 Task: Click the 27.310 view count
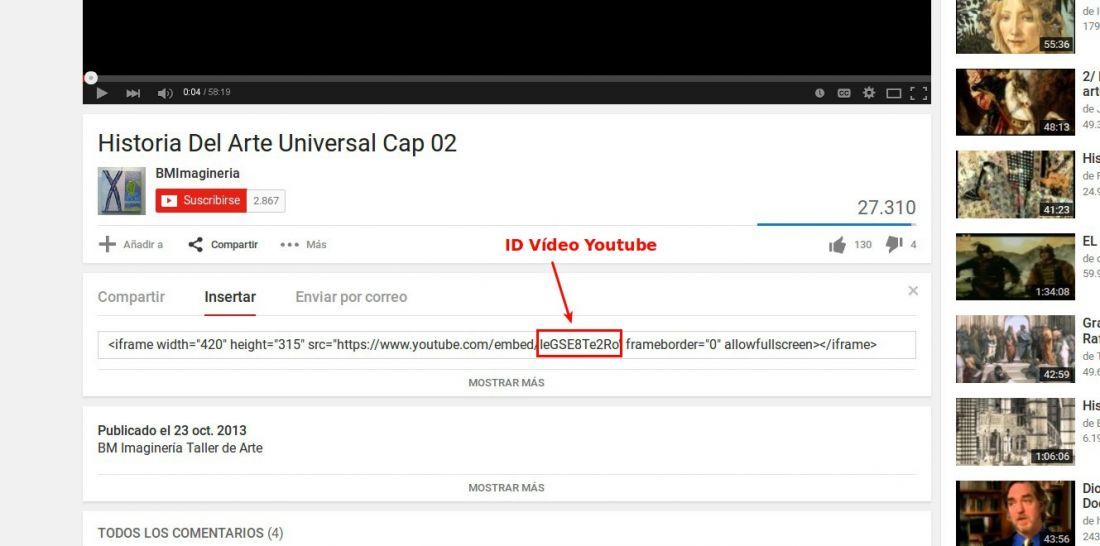click(886, 208)
